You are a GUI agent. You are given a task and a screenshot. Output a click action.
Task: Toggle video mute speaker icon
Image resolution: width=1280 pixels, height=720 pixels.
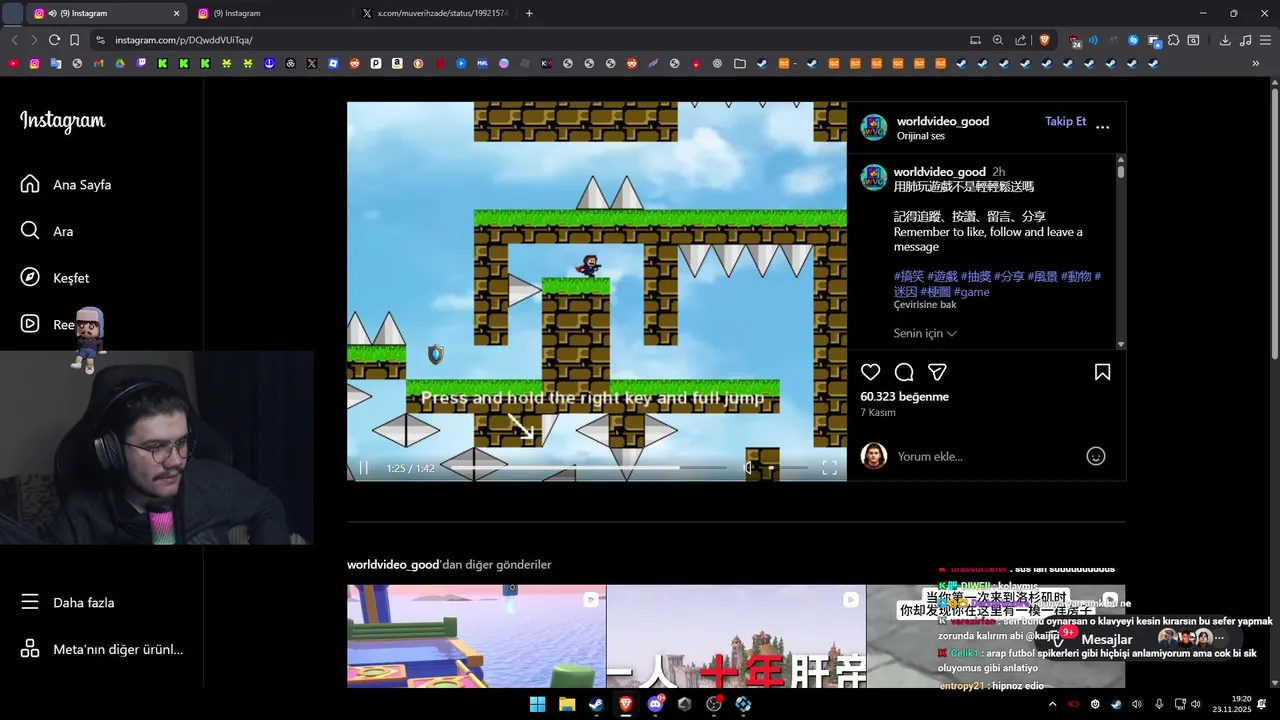(x=749, y=468)
